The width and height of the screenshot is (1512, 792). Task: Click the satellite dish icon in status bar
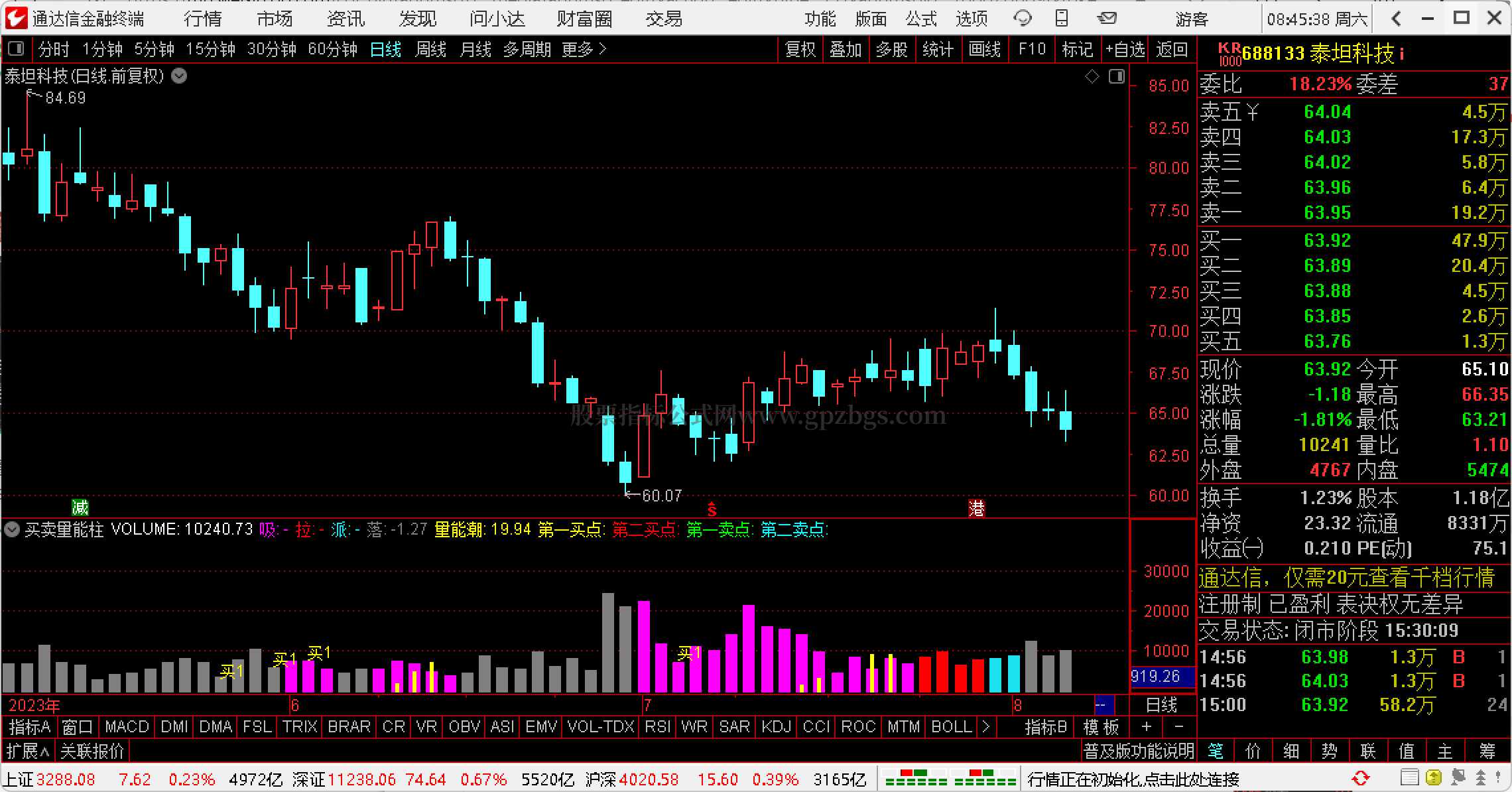point(1458,777)
